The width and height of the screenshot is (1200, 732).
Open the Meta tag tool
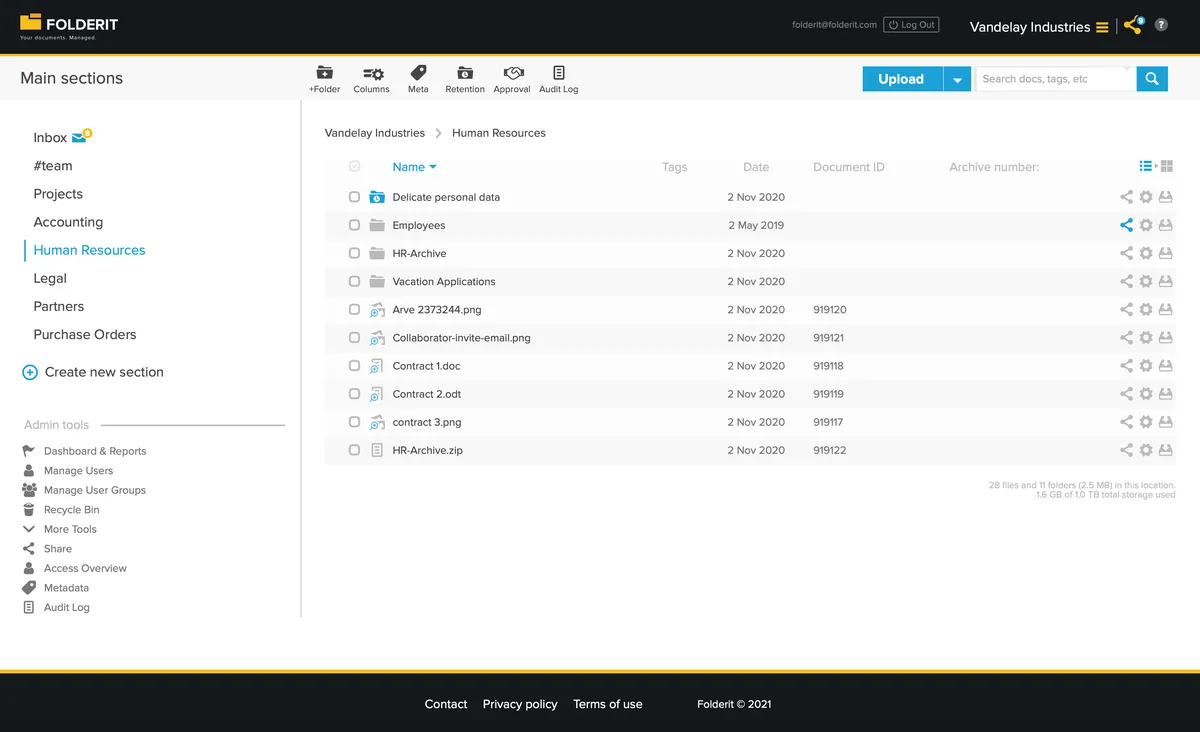pyautogui.click(x=418, y=79)
